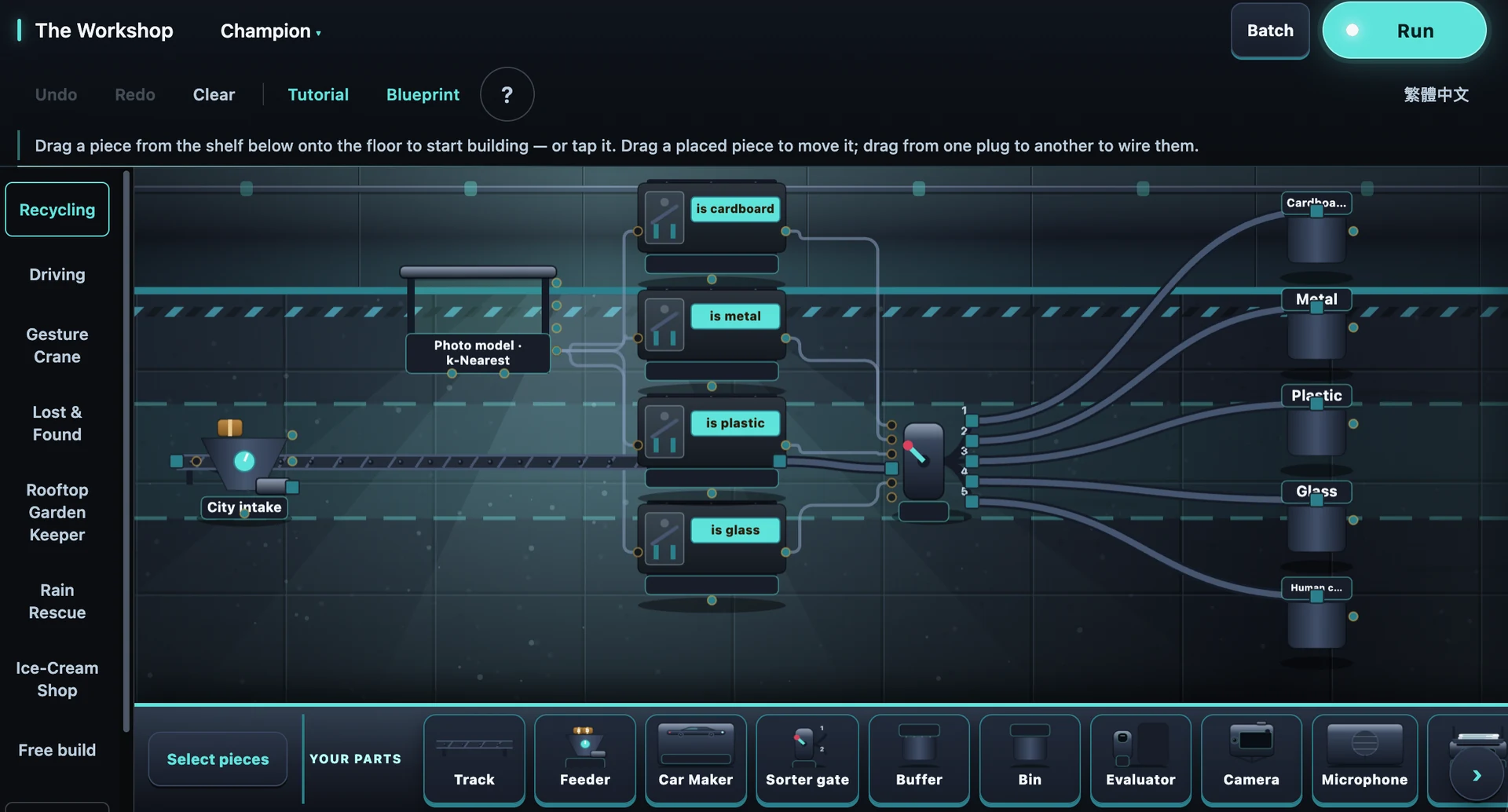This screenshot has width=1508, height=812.
Task: Pick the Feeder part from shelf
Action: pyautogui.click(x=584, y=759)
